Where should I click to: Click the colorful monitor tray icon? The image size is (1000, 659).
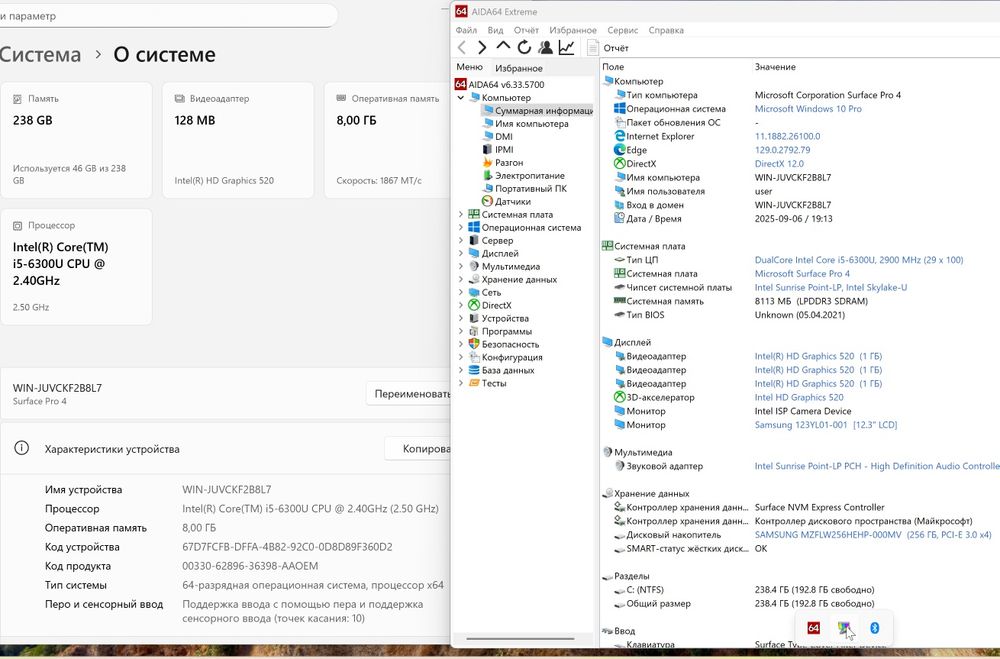(x=844, y=628)
